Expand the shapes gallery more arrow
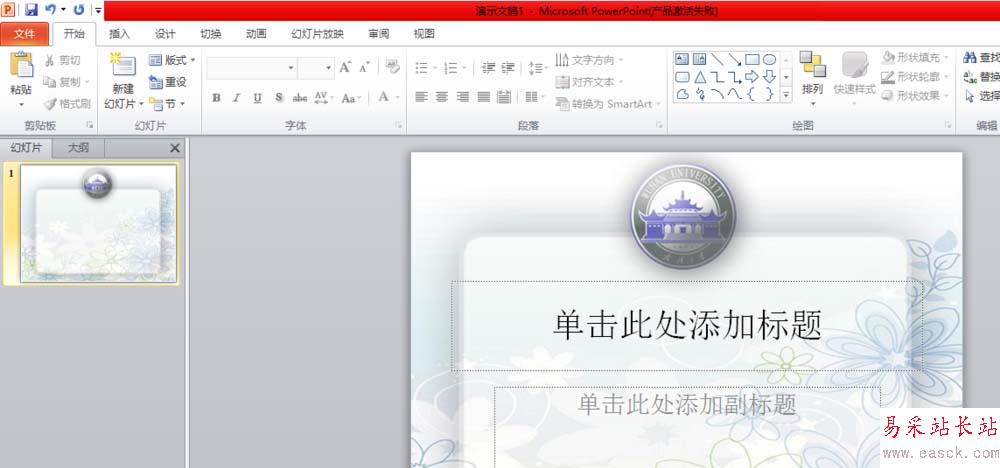Screen dimensions: 1000x468 (x=786, y=94)
